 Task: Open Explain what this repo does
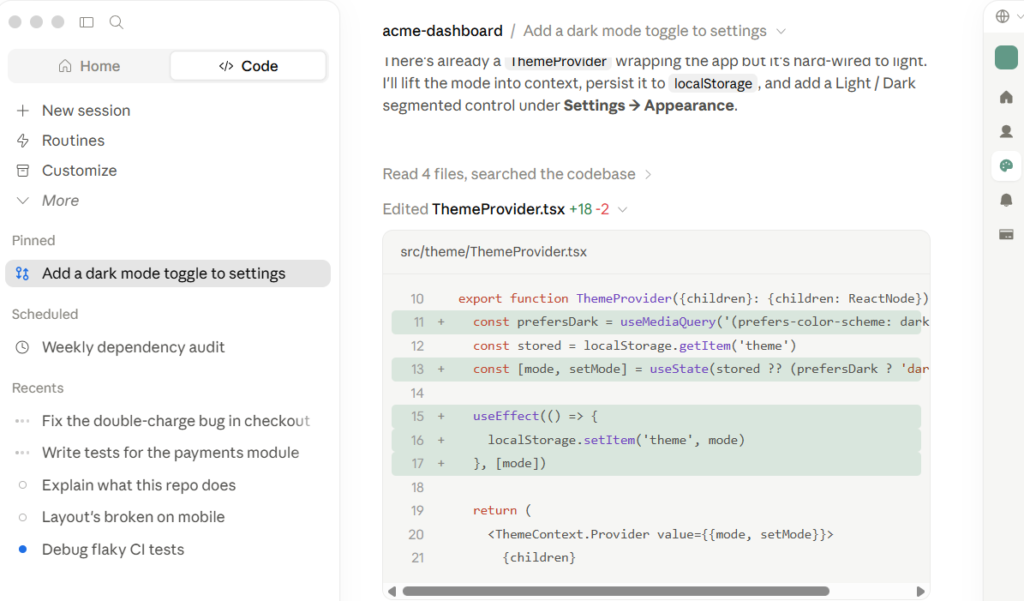click(138, 485)
